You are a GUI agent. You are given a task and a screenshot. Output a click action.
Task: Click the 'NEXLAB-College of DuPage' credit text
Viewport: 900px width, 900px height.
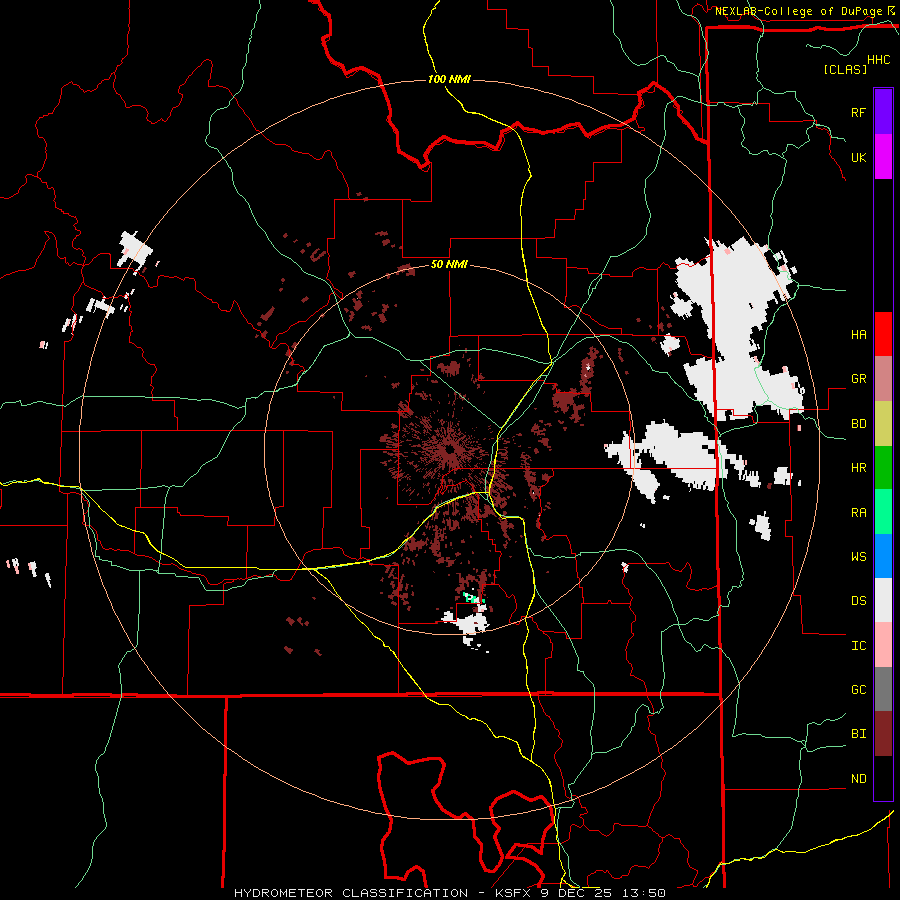coord(798,11)
